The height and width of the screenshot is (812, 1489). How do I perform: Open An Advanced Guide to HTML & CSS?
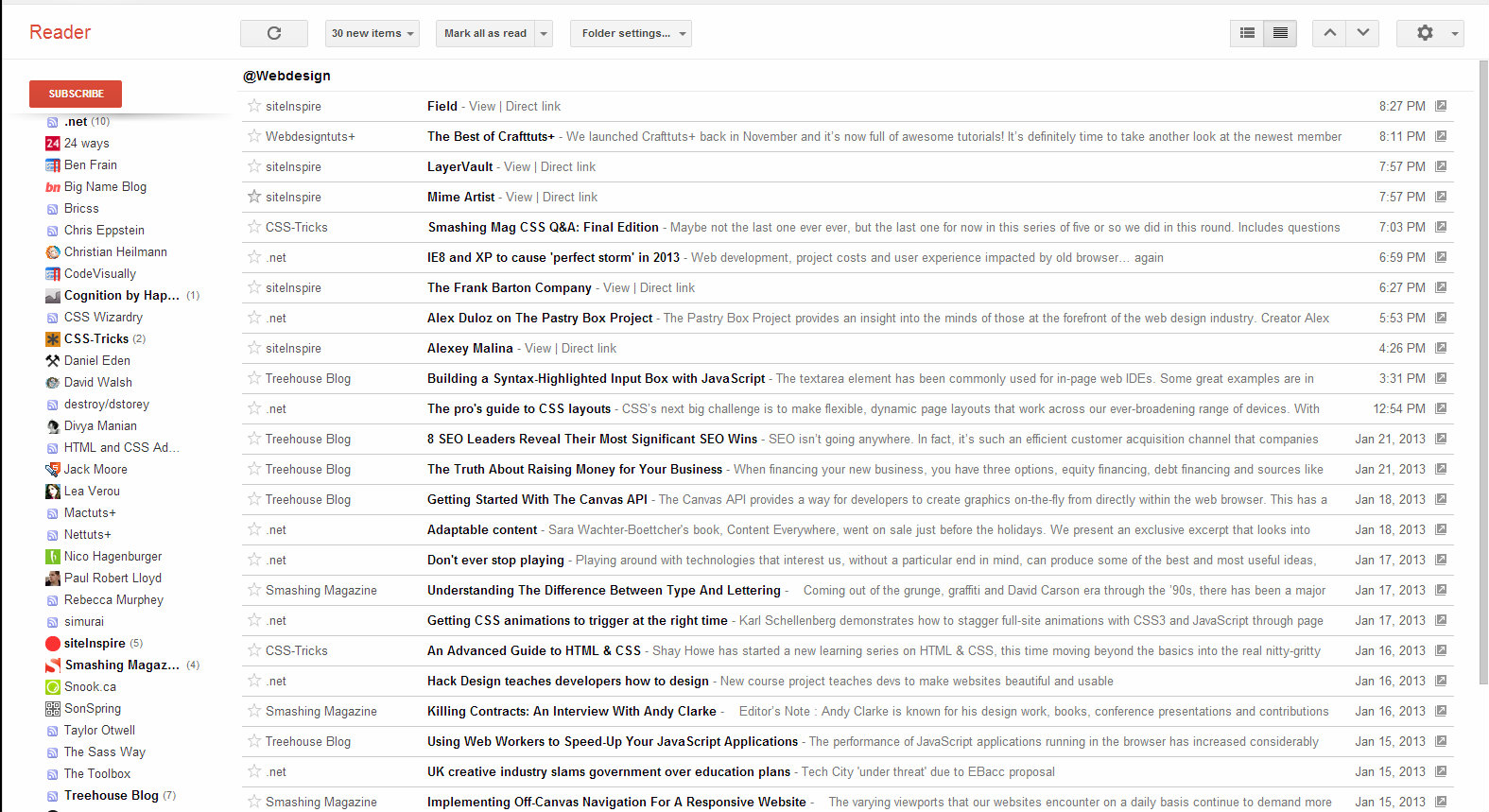tap(534, 650)
